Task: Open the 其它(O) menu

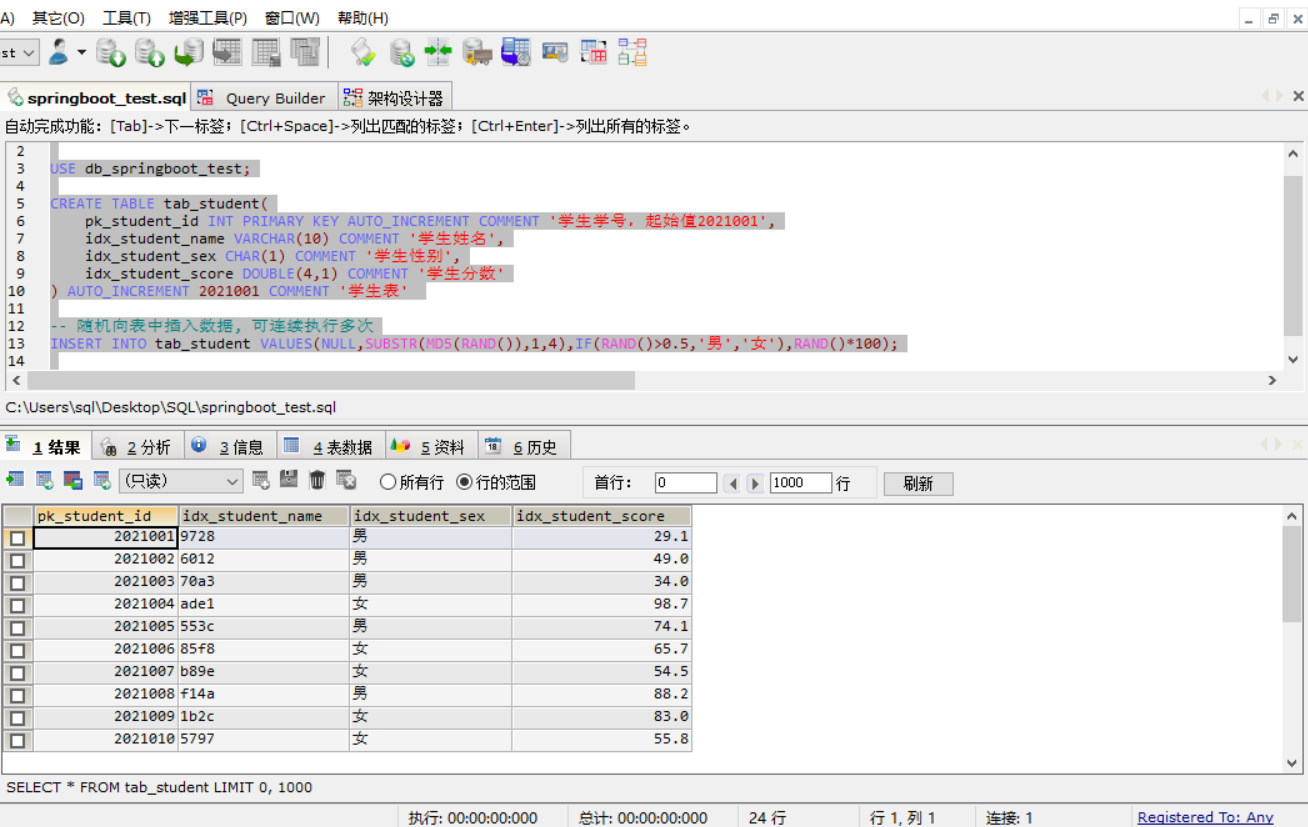Action: (58, 18)
